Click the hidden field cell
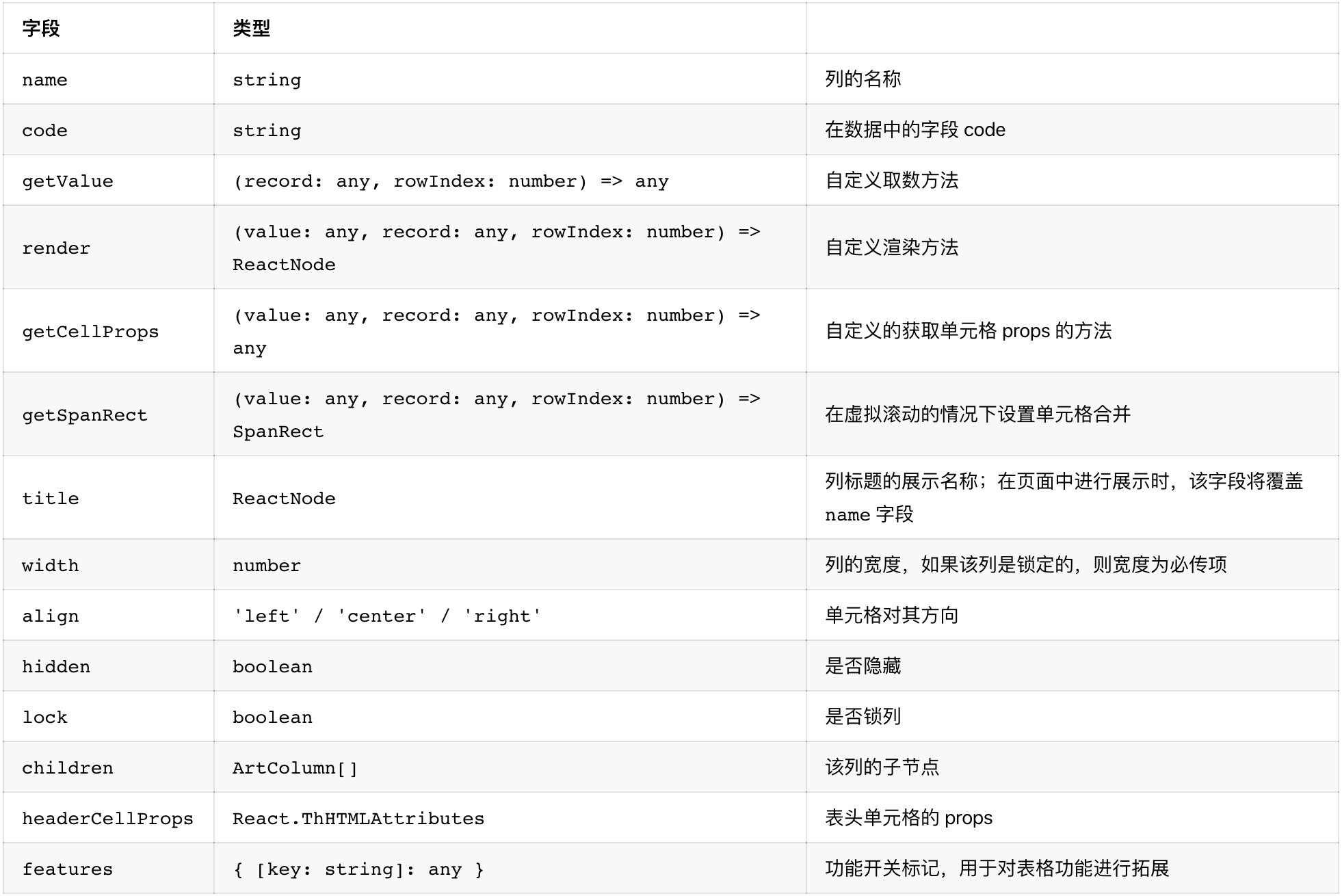This screenshot has width=1342, height=896. click(57, 666)
